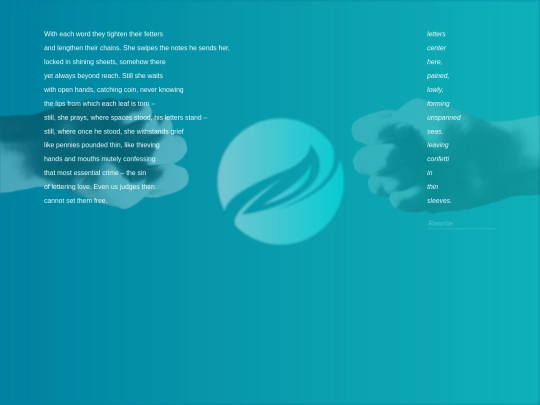
Task: Click the italic word "pained,"
Action: 438,76
